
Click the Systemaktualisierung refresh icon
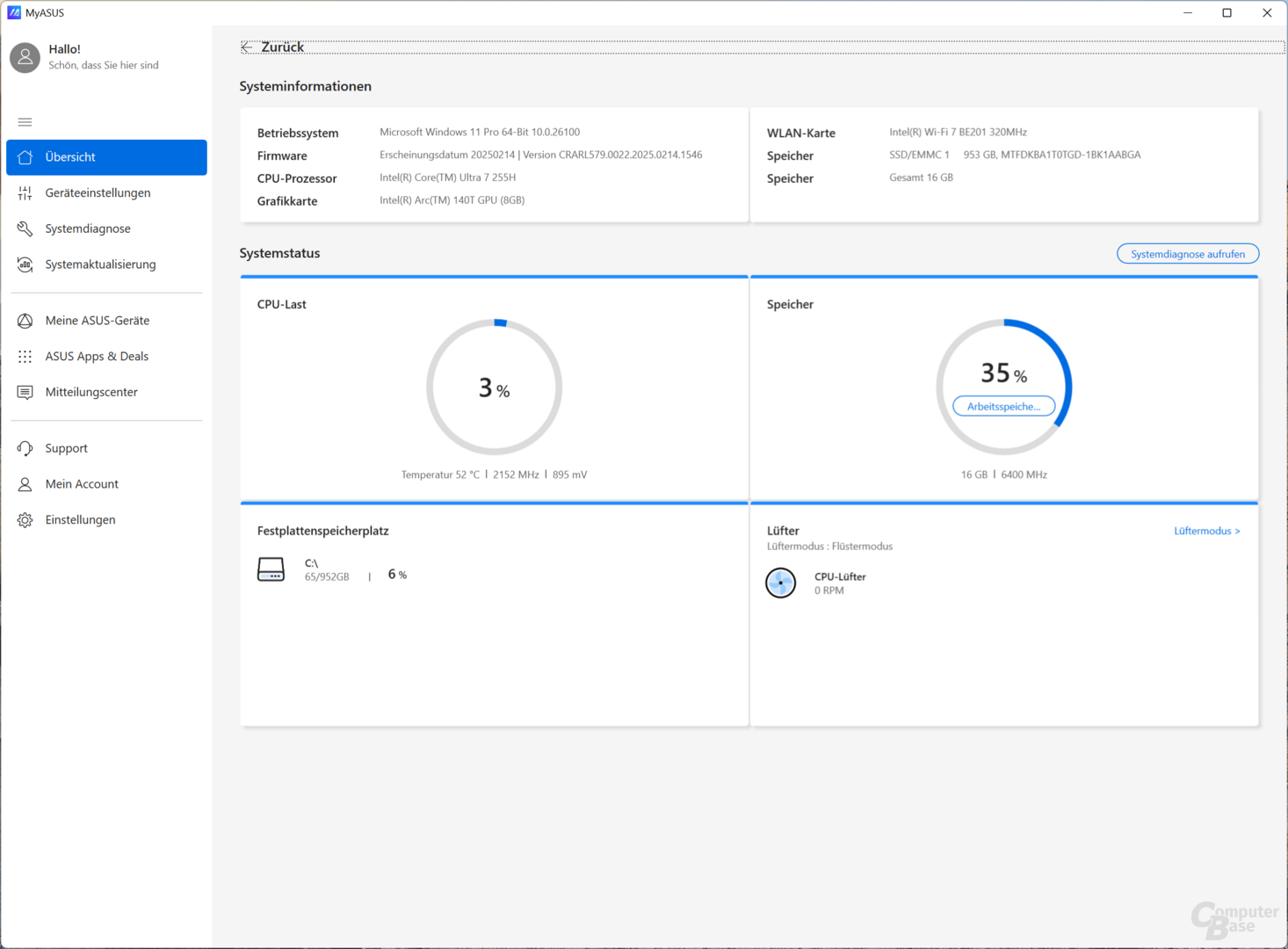coord(25,264)
